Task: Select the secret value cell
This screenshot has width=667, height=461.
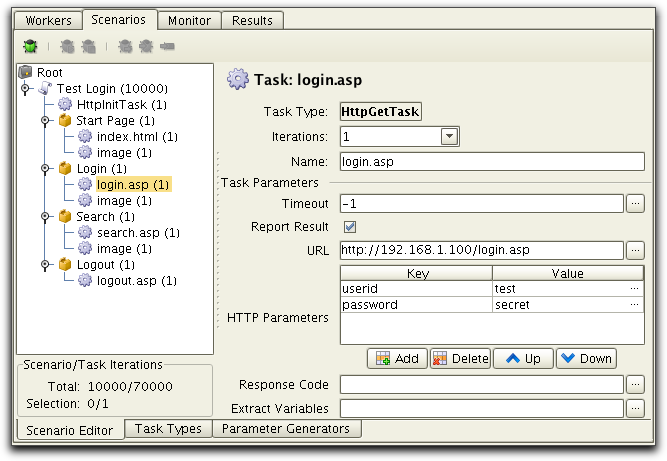Action: pos(568,305)
